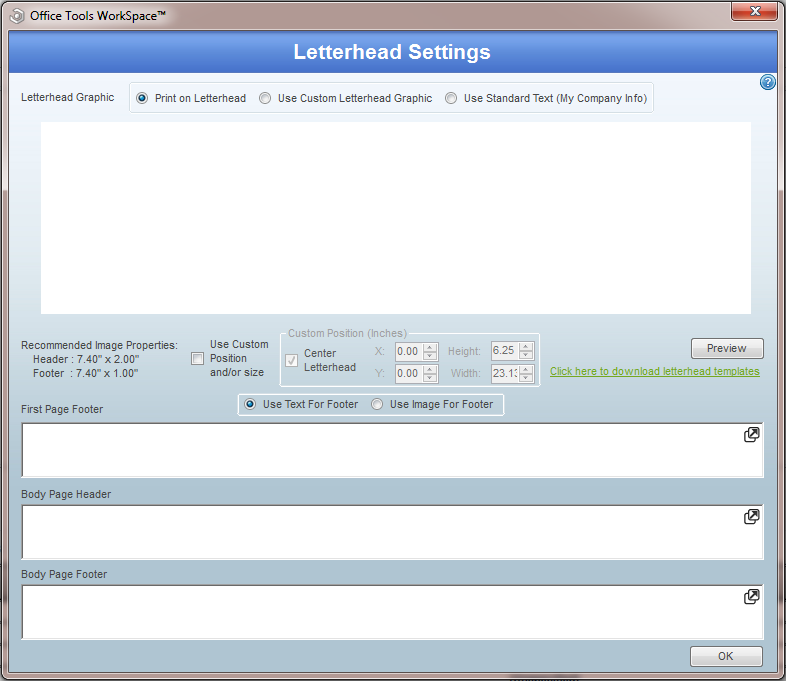Click the Office Tools WorkSpace title bar icon
786x681 pixels.
click(x=17, y=16)
